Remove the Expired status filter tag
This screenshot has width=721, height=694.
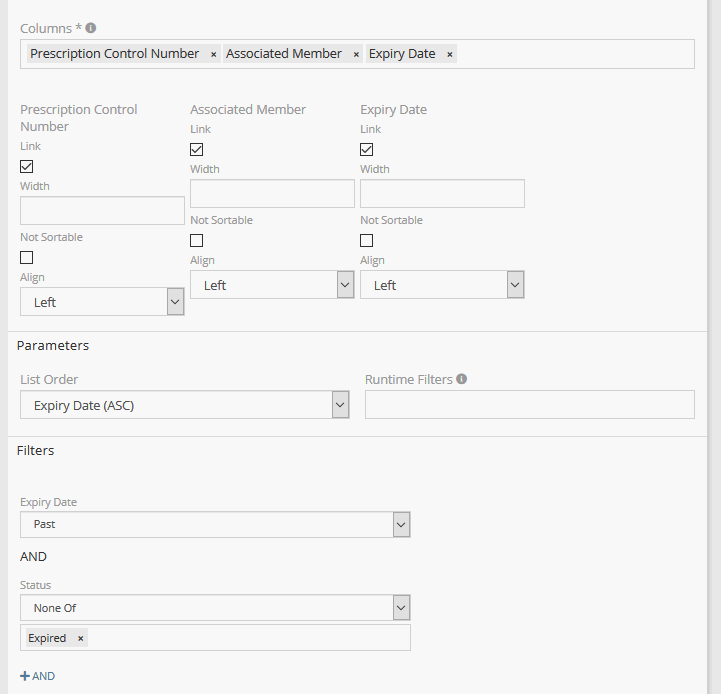(81, 638)
